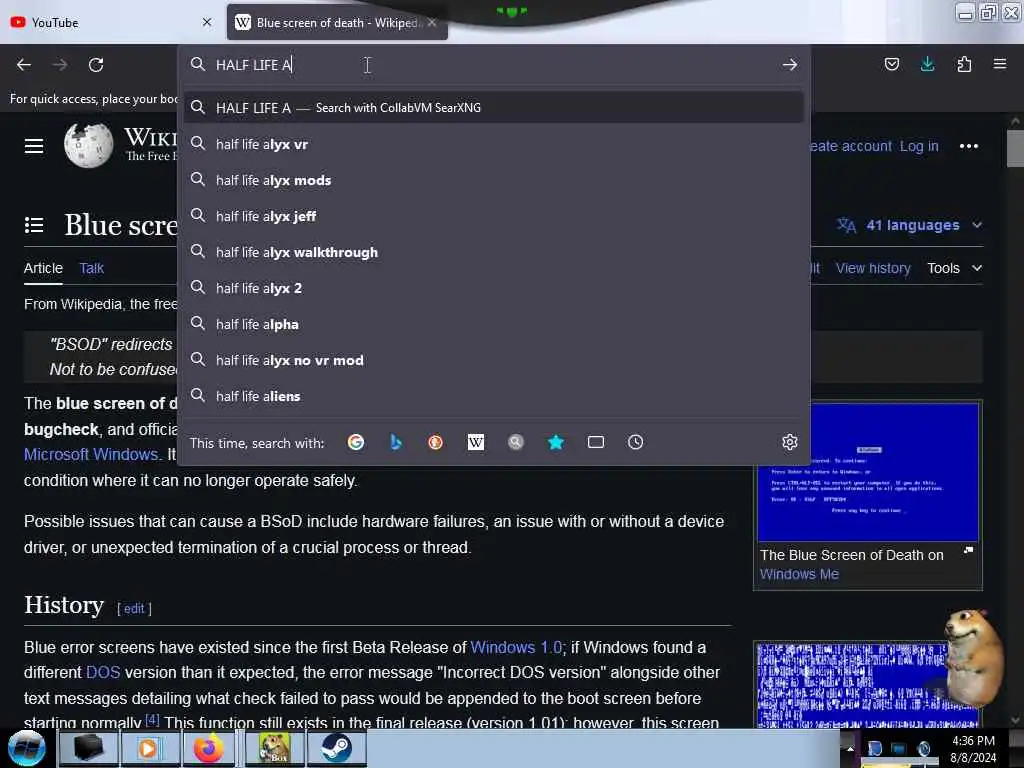Click the page vertical scrollbar thumb
1024x768 pixels.
1015,149
